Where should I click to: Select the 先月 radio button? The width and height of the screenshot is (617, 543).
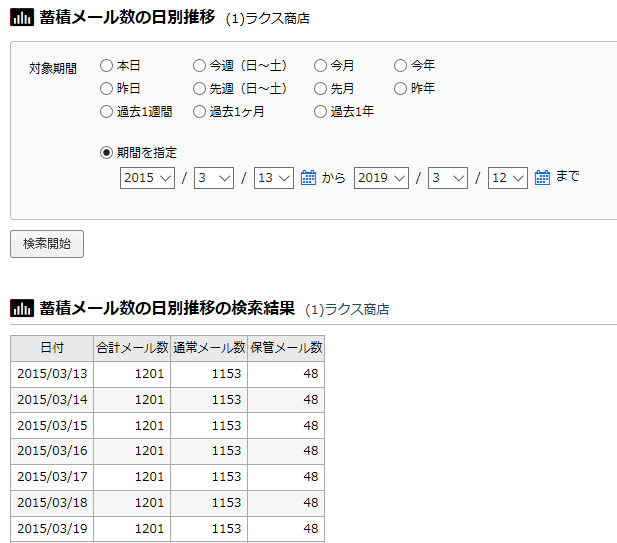pyautogui.click(x=320, y=89)
